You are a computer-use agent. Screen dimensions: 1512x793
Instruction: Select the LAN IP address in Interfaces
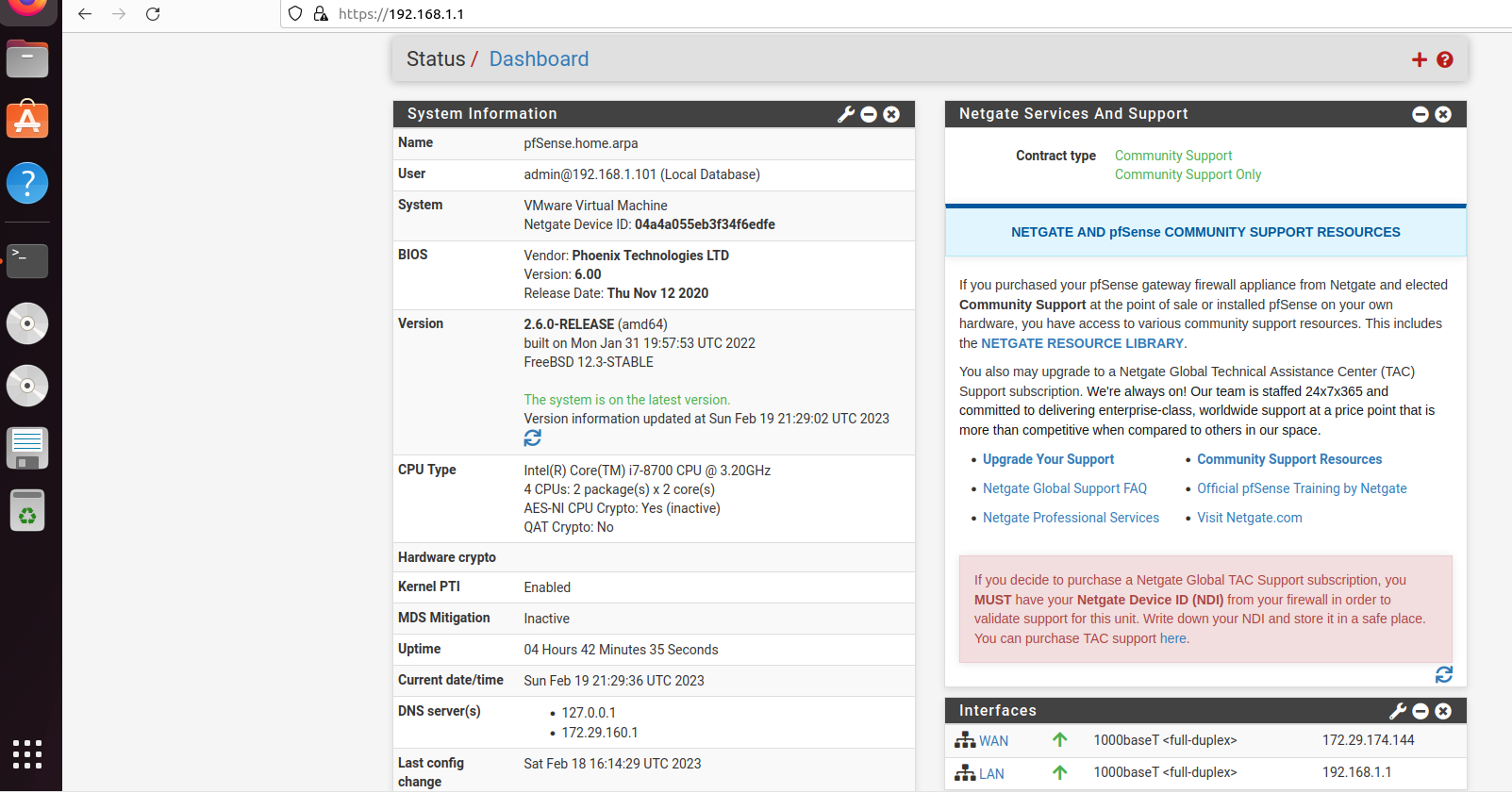[x=1356, y=772]
